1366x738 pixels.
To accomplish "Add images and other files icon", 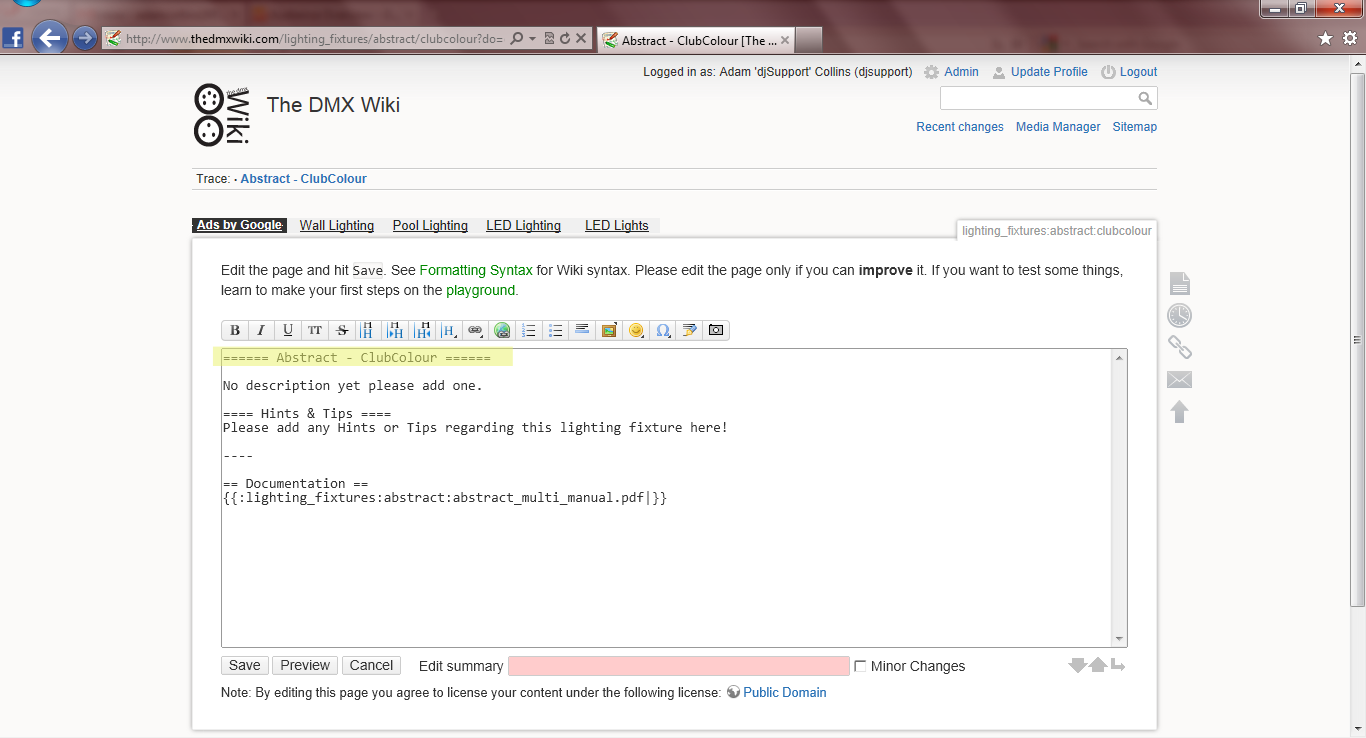I will (609, 330).
